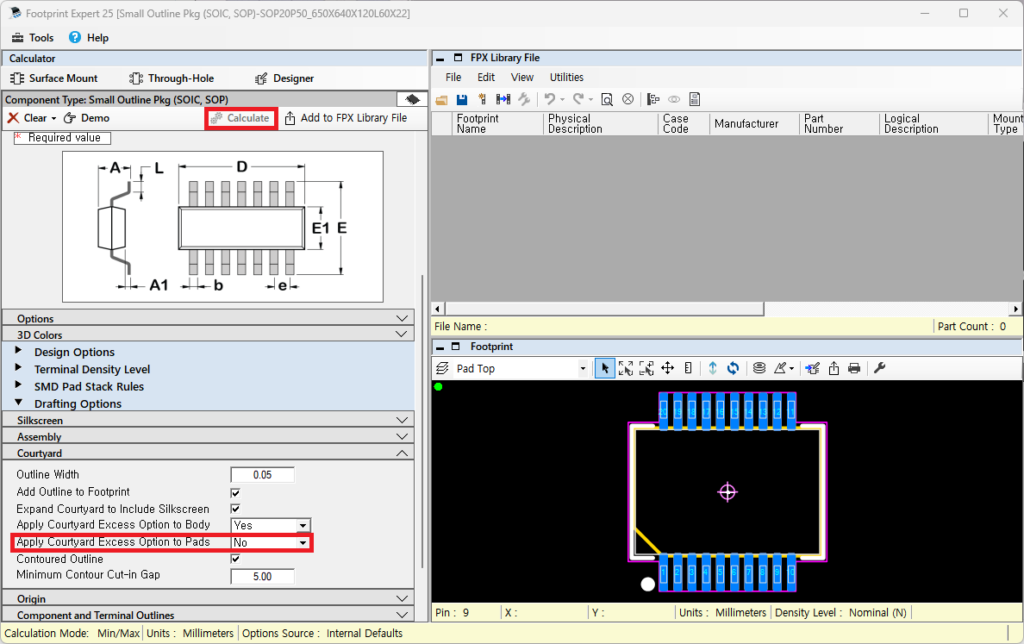
Task: Click the print icon in Footprint toolbar
Action: coord(854,368)
